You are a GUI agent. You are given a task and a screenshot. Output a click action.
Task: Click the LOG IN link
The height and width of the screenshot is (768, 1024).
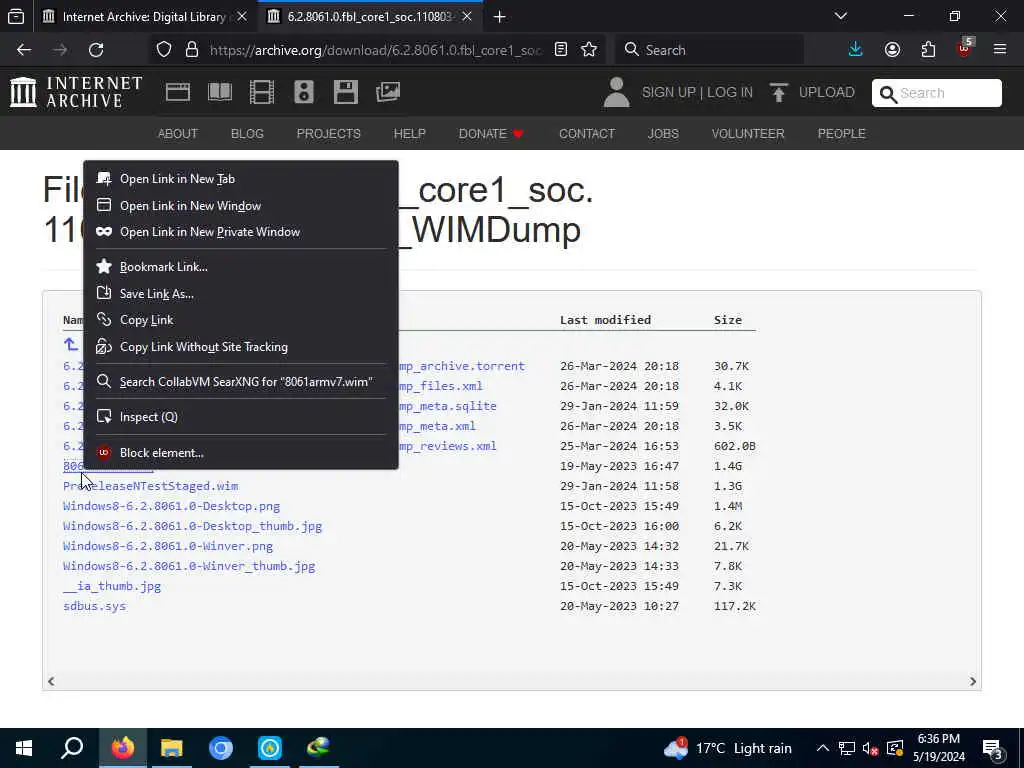[x=729, y=93]
